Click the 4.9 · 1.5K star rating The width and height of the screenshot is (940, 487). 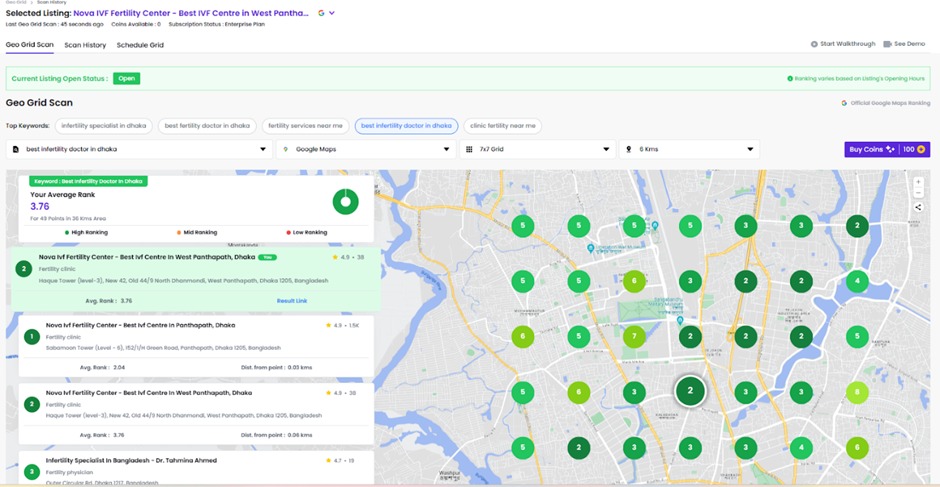coord(342,325)
